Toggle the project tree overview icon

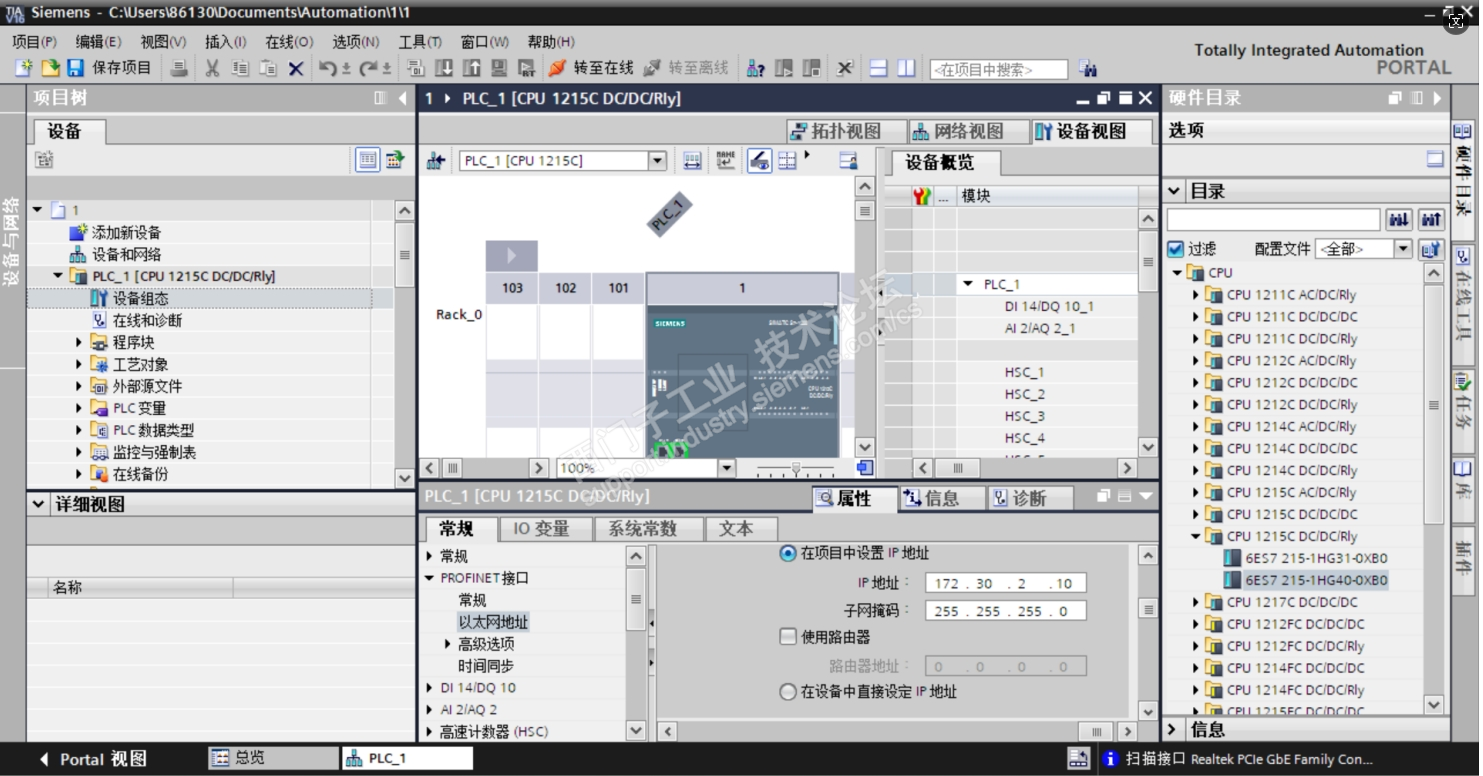tap(368, 159)
